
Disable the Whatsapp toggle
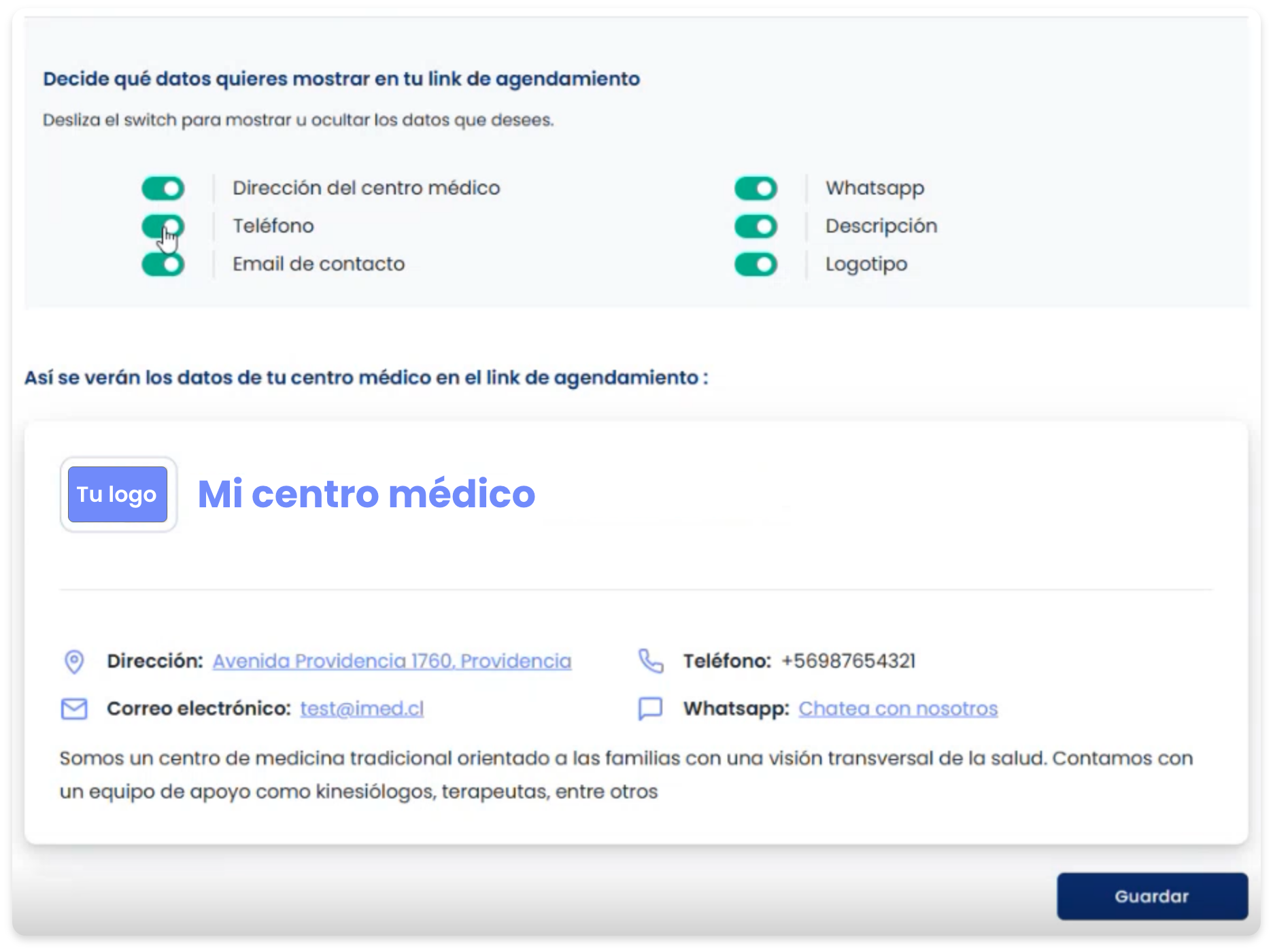755,188
